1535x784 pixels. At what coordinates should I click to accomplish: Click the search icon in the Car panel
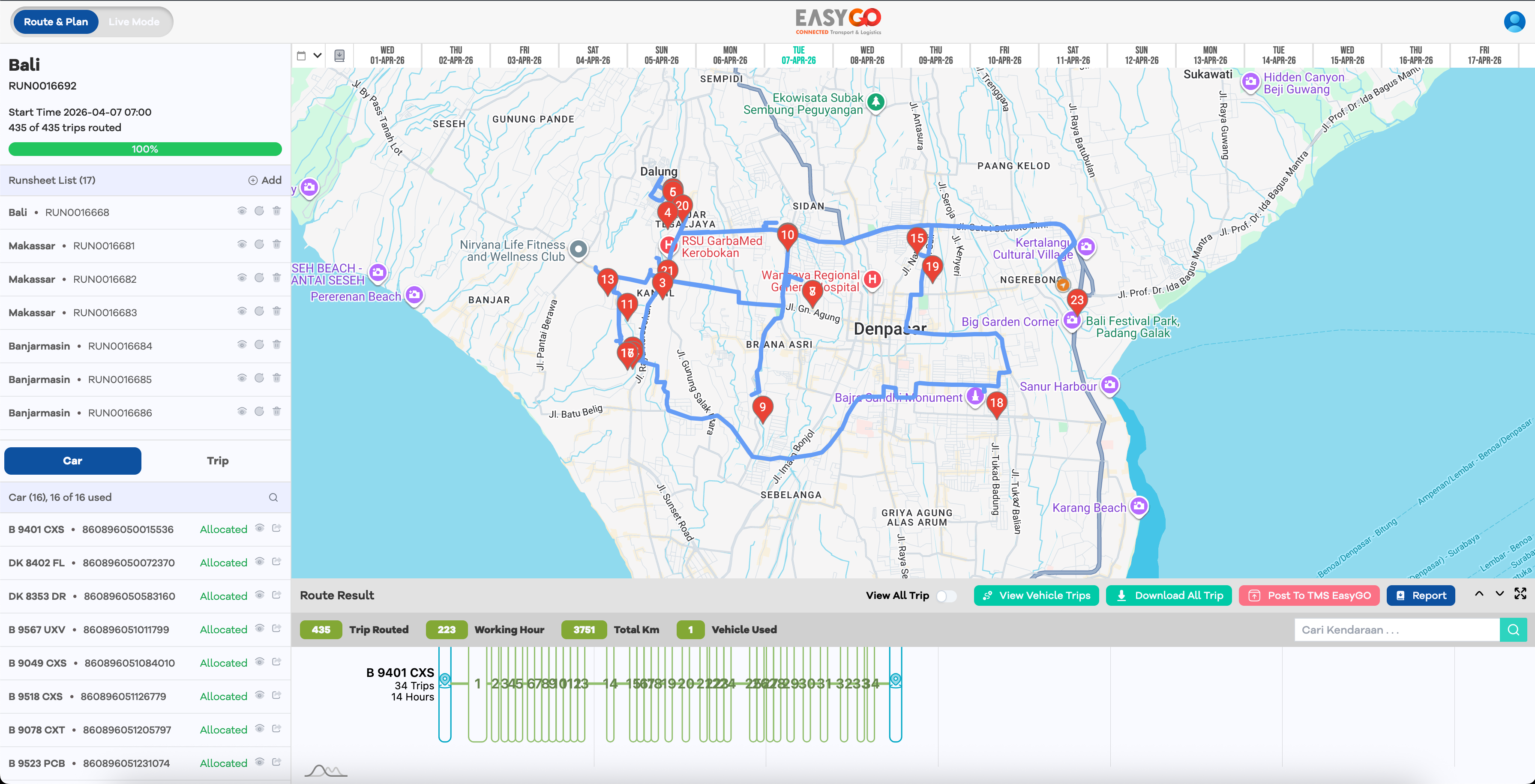tap(273, 497)
